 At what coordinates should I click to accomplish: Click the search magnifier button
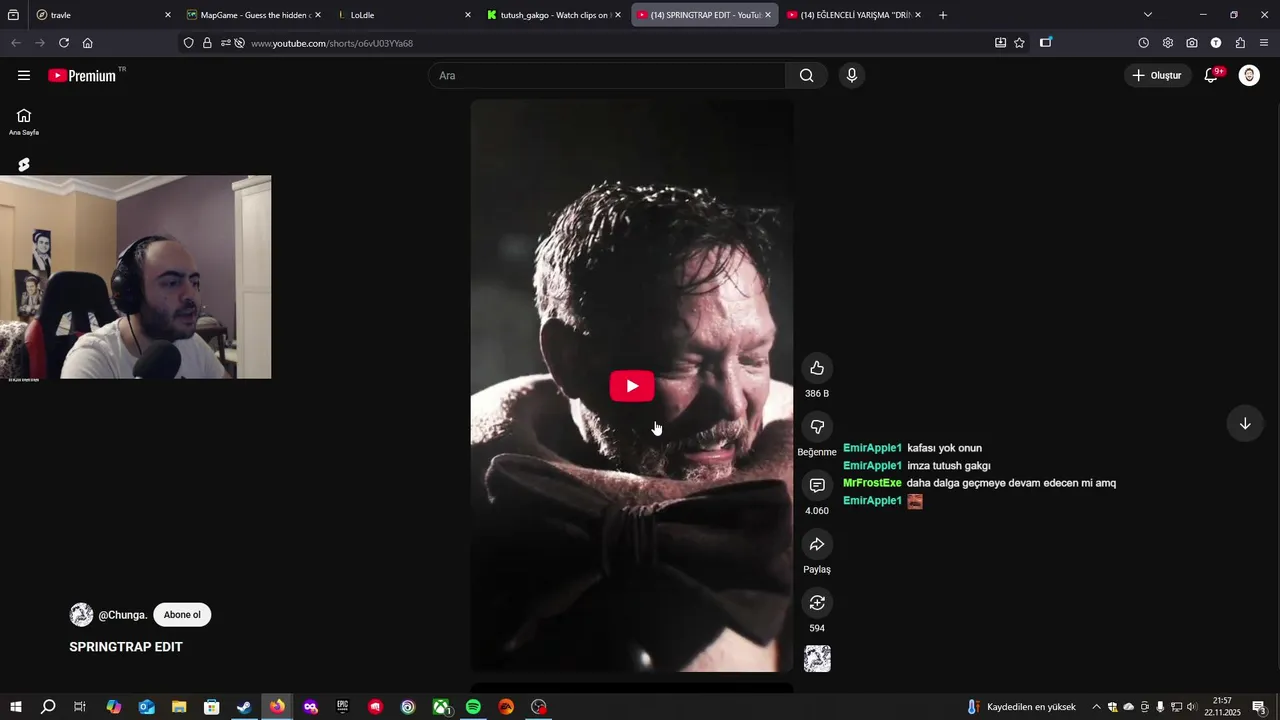807,76
